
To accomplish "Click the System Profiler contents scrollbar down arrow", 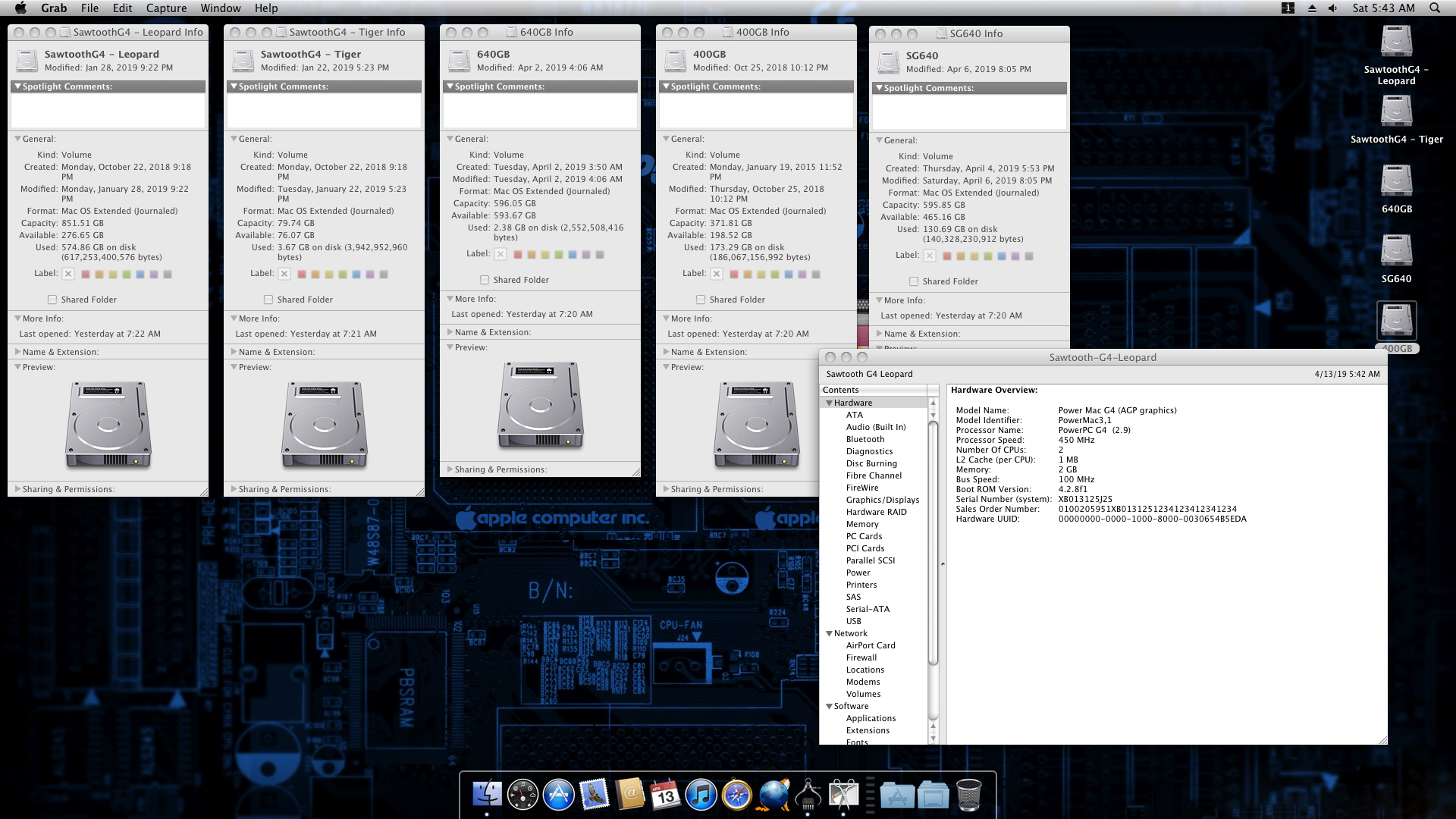I will (x=933, y=738).
